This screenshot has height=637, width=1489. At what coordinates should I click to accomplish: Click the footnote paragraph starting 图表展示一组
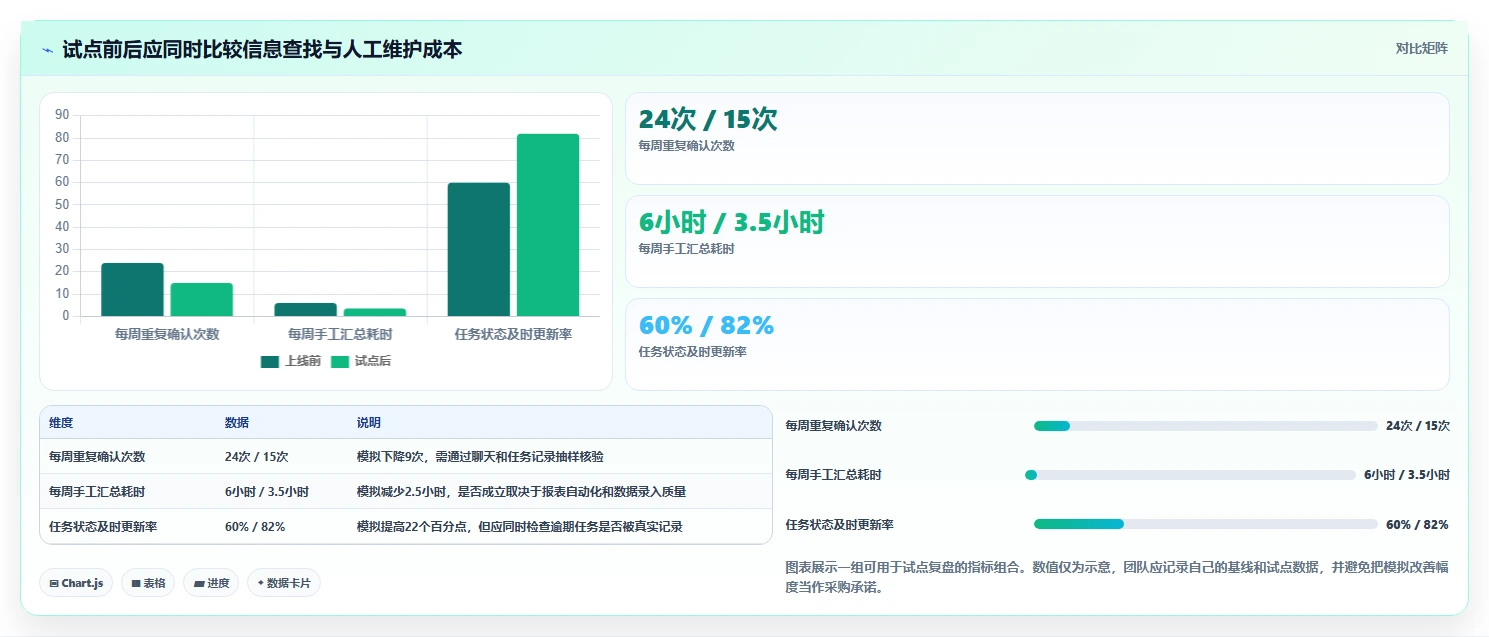[x=1117, y=577]
